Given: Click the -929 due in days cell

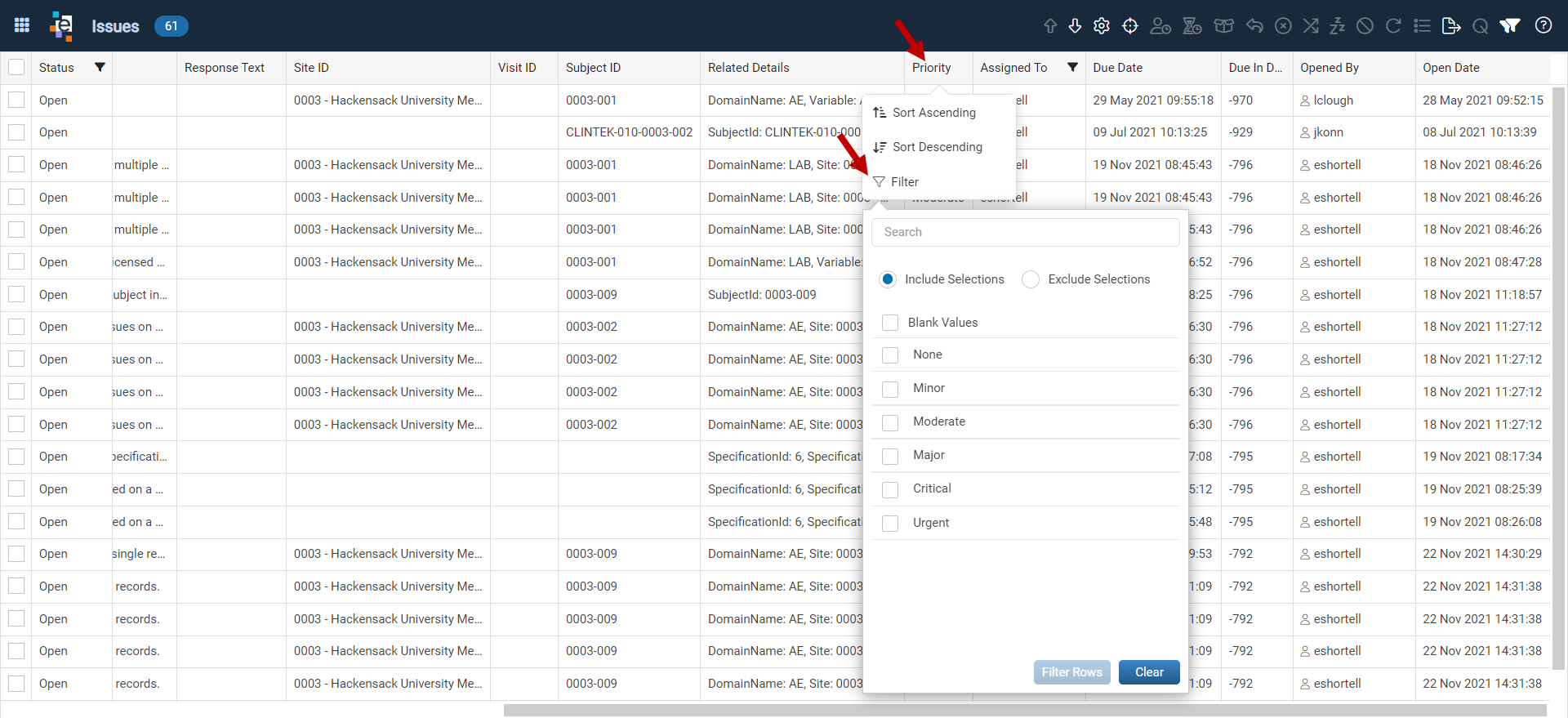Looking at the screenshot, I should click(1241, 132).
